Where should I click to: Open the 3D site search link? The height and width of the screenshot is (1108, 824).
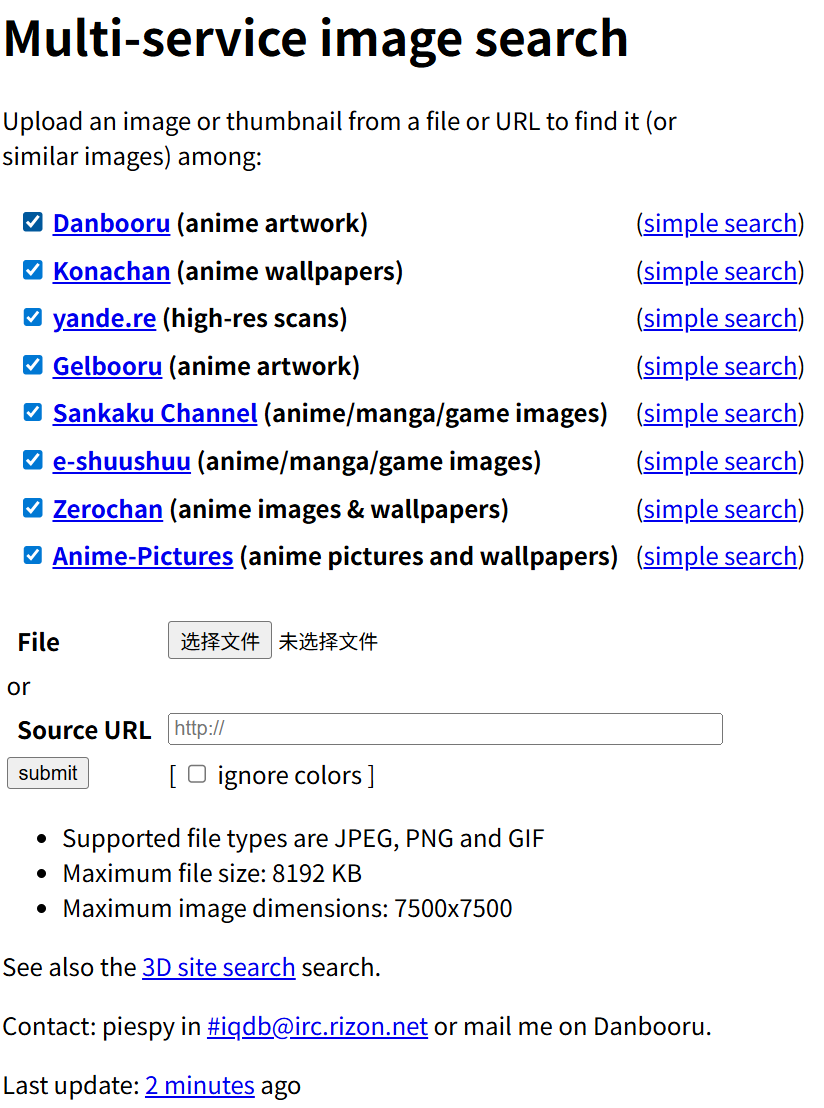pyautogui.click(x=218, y=967)
